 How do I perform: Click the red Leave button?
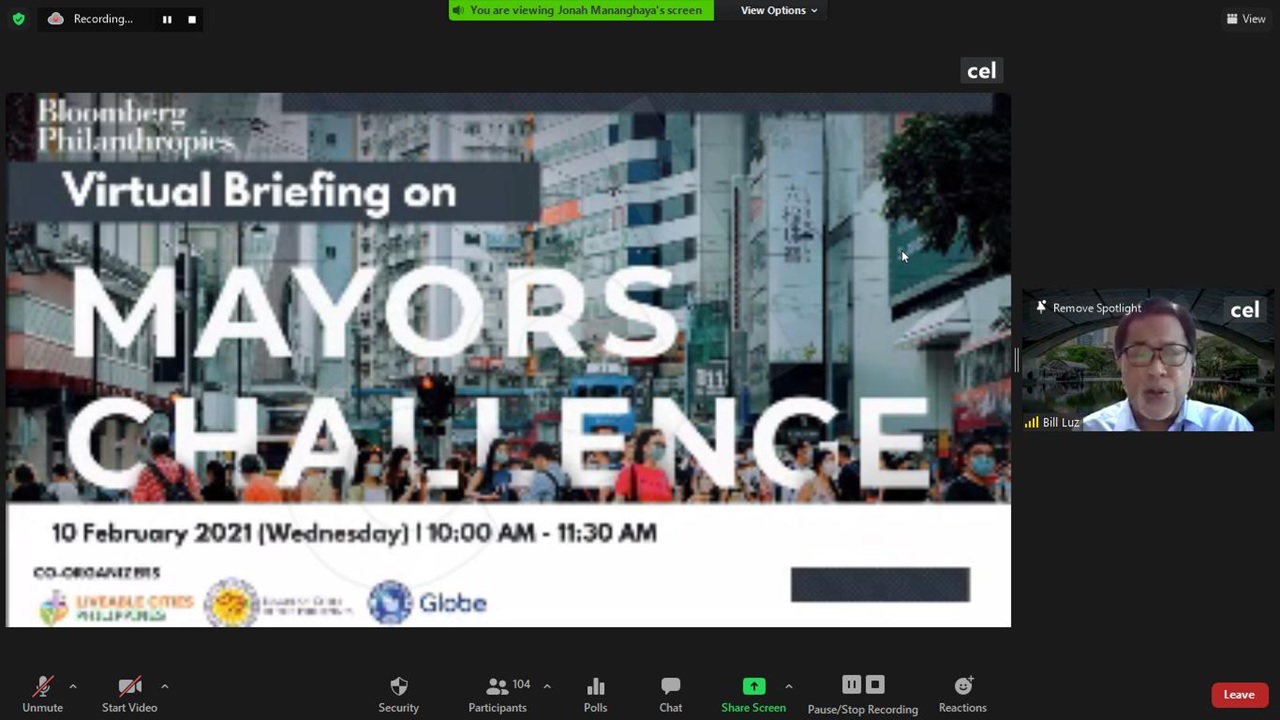tap(1238, 695)
